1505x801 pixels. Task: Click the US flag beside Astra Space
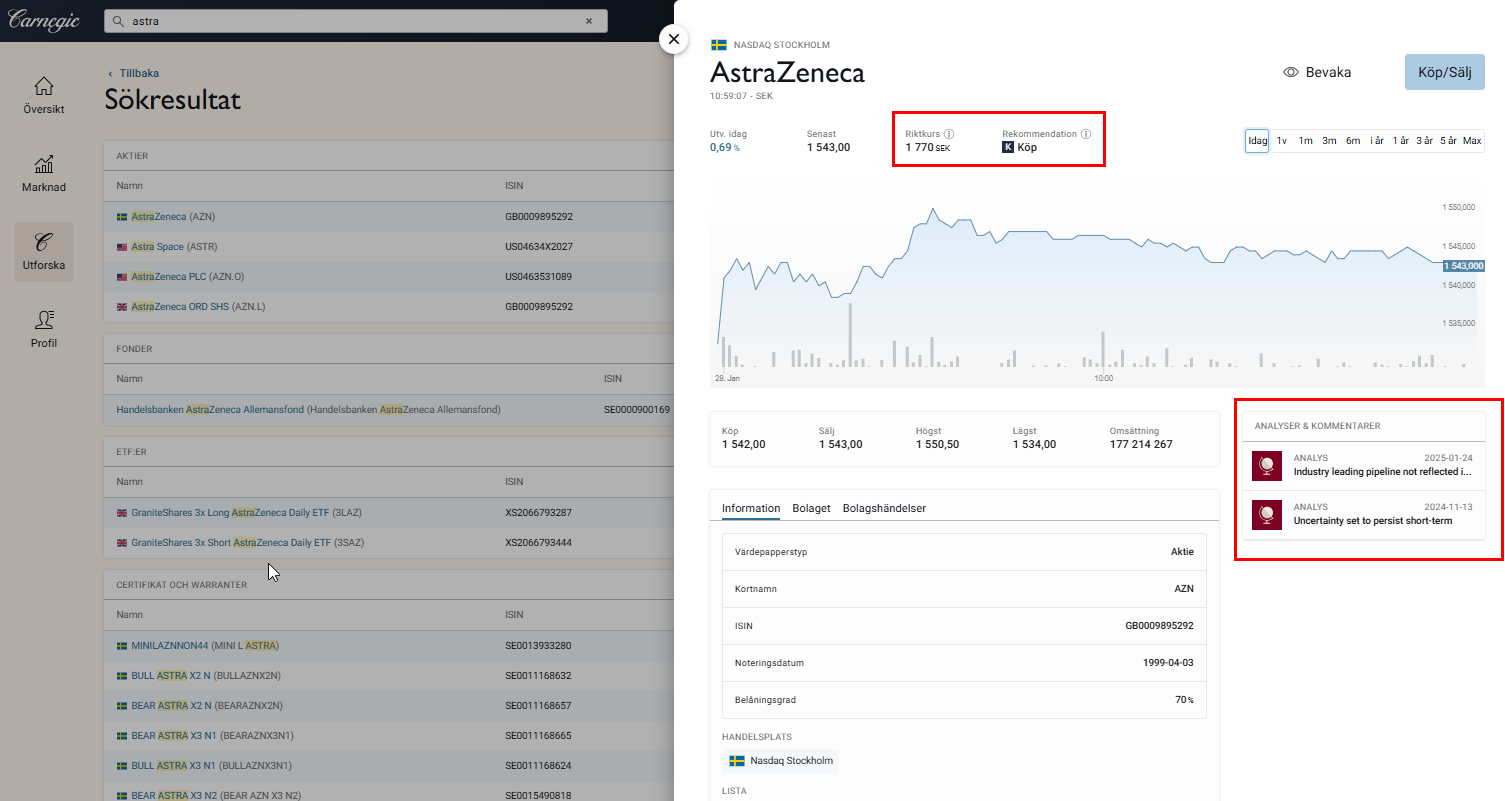tap(122, 247)
